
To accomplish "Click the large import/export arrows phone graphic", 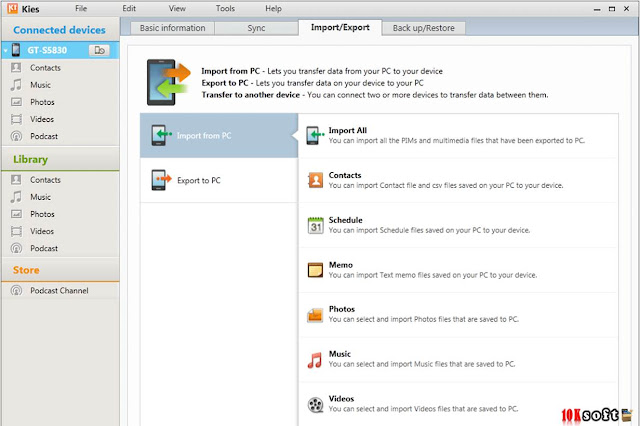I will 168,82.
